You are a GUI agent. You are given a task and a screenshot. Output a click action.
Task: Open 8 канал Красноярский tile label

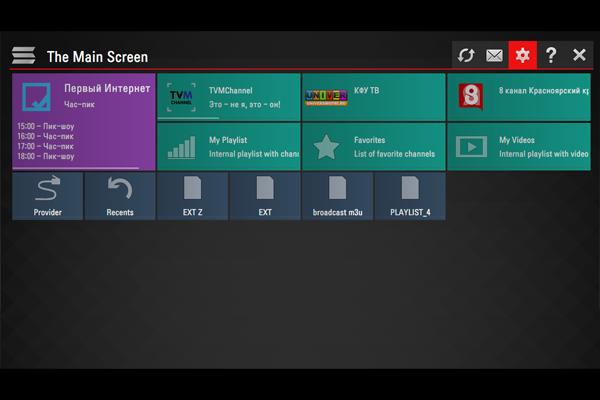544,91
